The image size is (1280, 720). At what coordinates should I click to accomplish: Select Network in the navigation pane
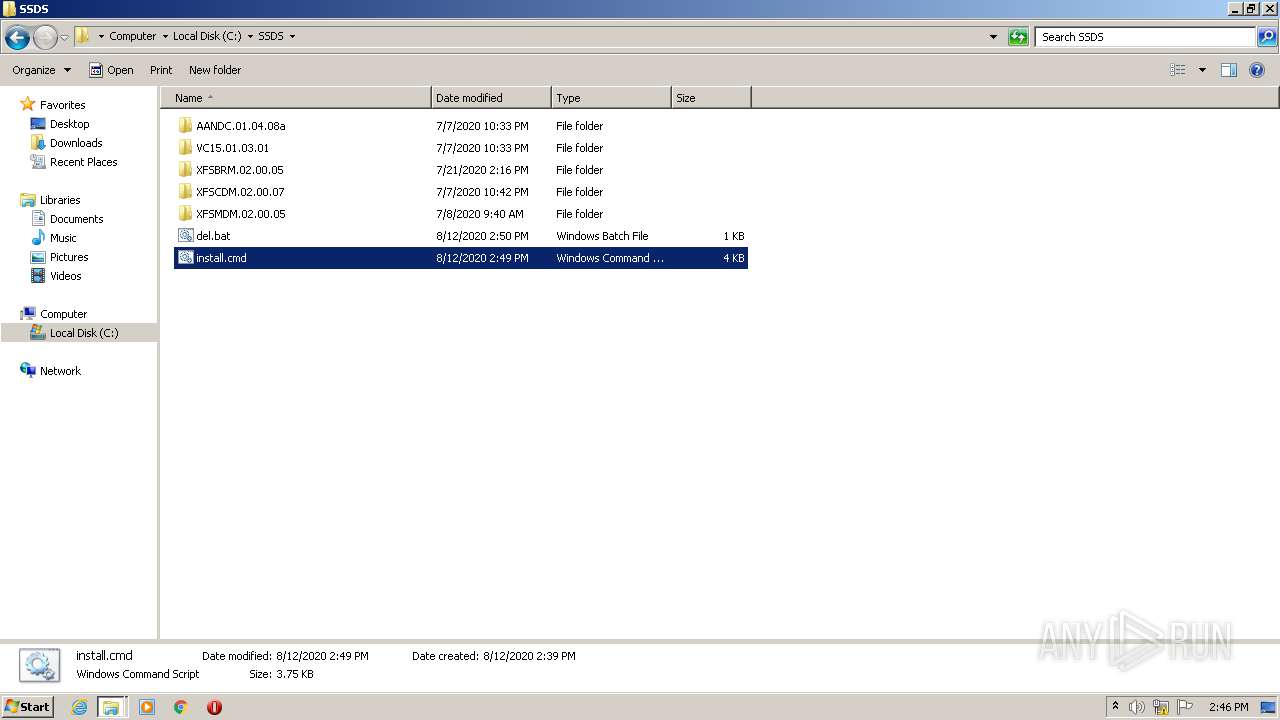tap(60, 371)
